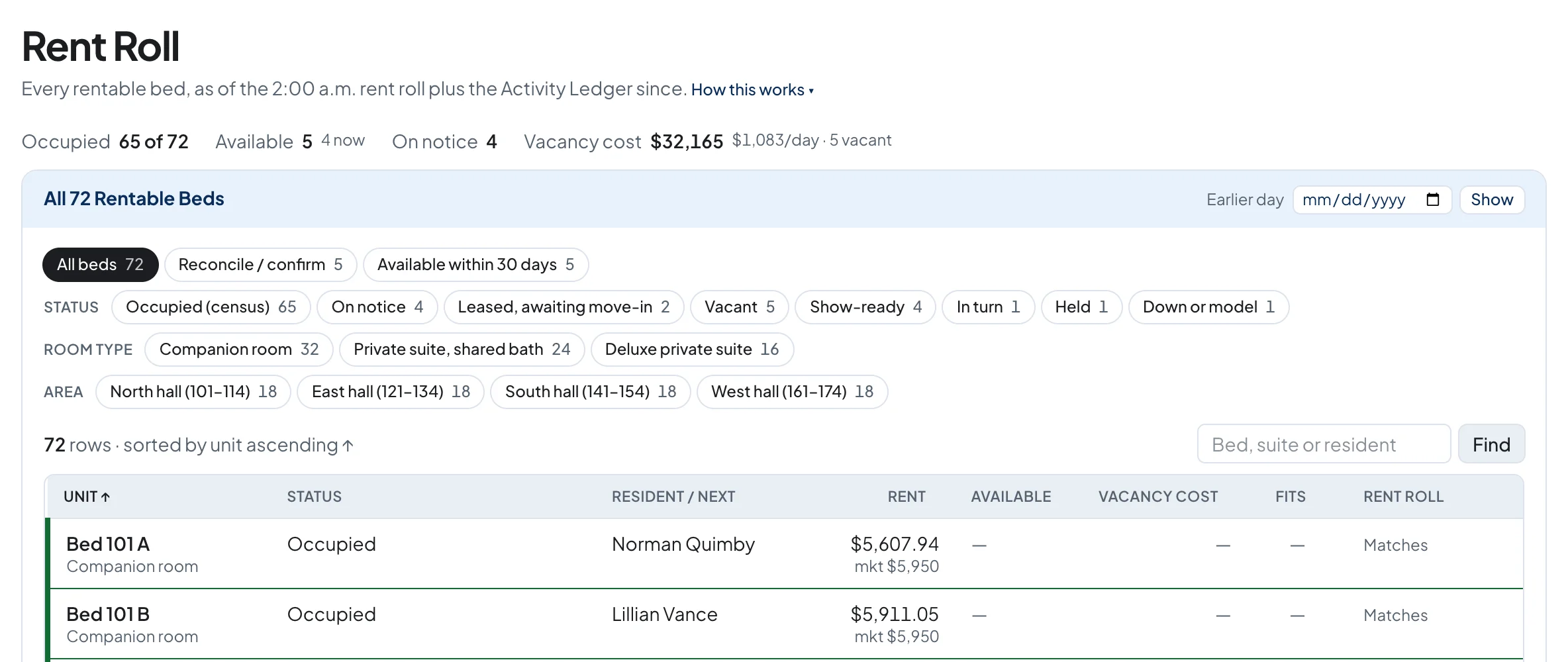Click Vacancy cost total '$32,165'
This screenshot has height=662, width=1568.
687,142
